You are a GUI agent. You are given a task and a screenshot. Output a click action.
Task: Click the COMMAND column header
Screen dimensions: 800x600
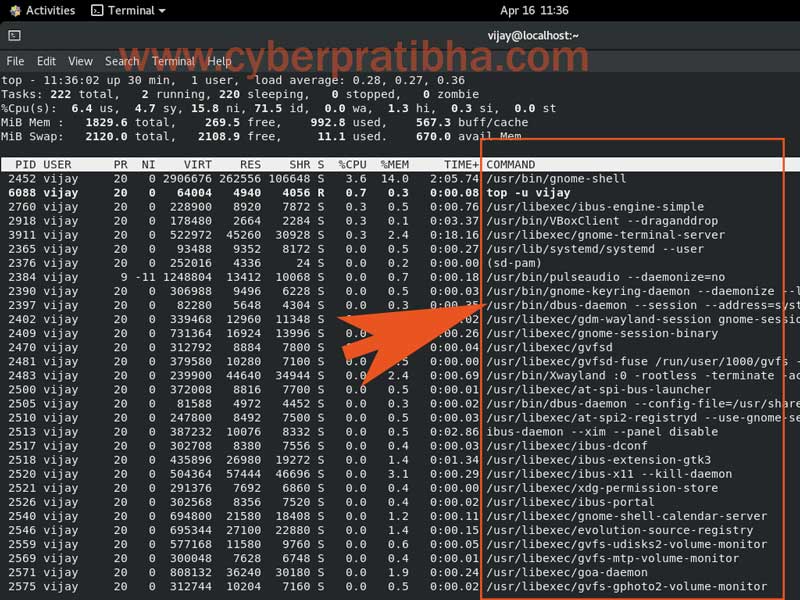click(510, 164)
